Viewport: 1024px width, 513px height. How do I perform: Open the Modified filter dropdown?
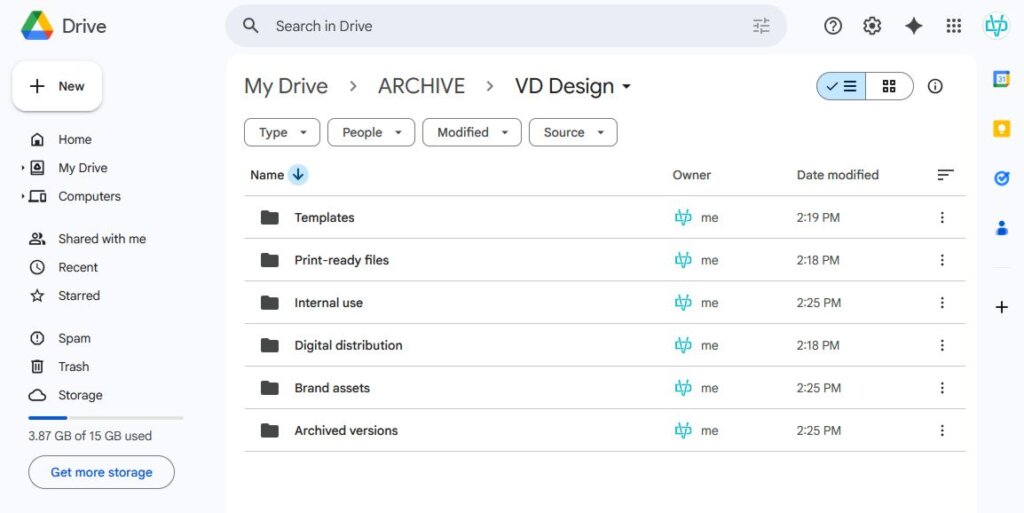point(472,132)
